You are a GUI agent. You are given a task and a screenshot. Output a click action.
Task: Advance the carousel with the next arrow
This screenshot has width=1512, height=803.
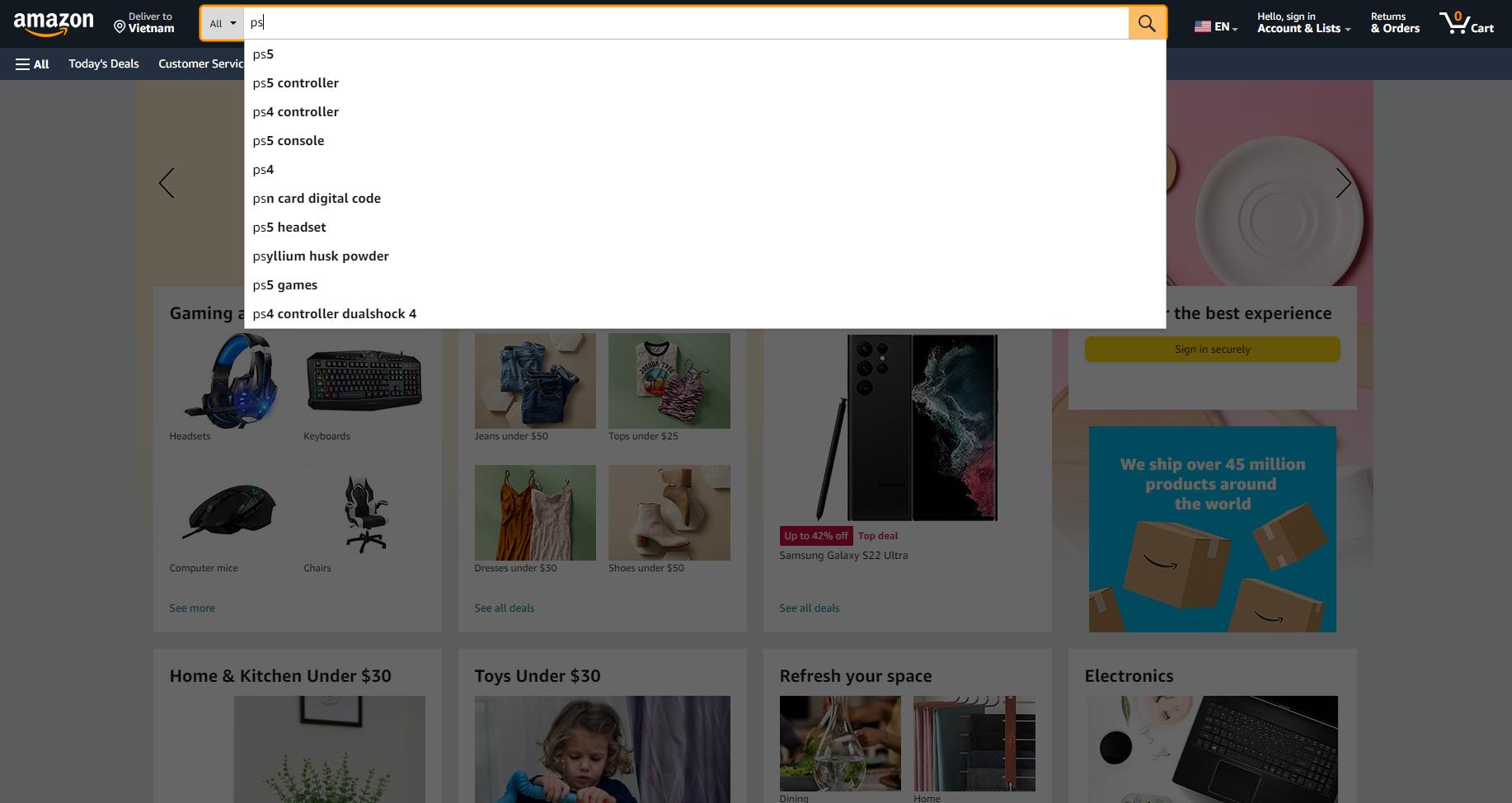point(1343,183)
